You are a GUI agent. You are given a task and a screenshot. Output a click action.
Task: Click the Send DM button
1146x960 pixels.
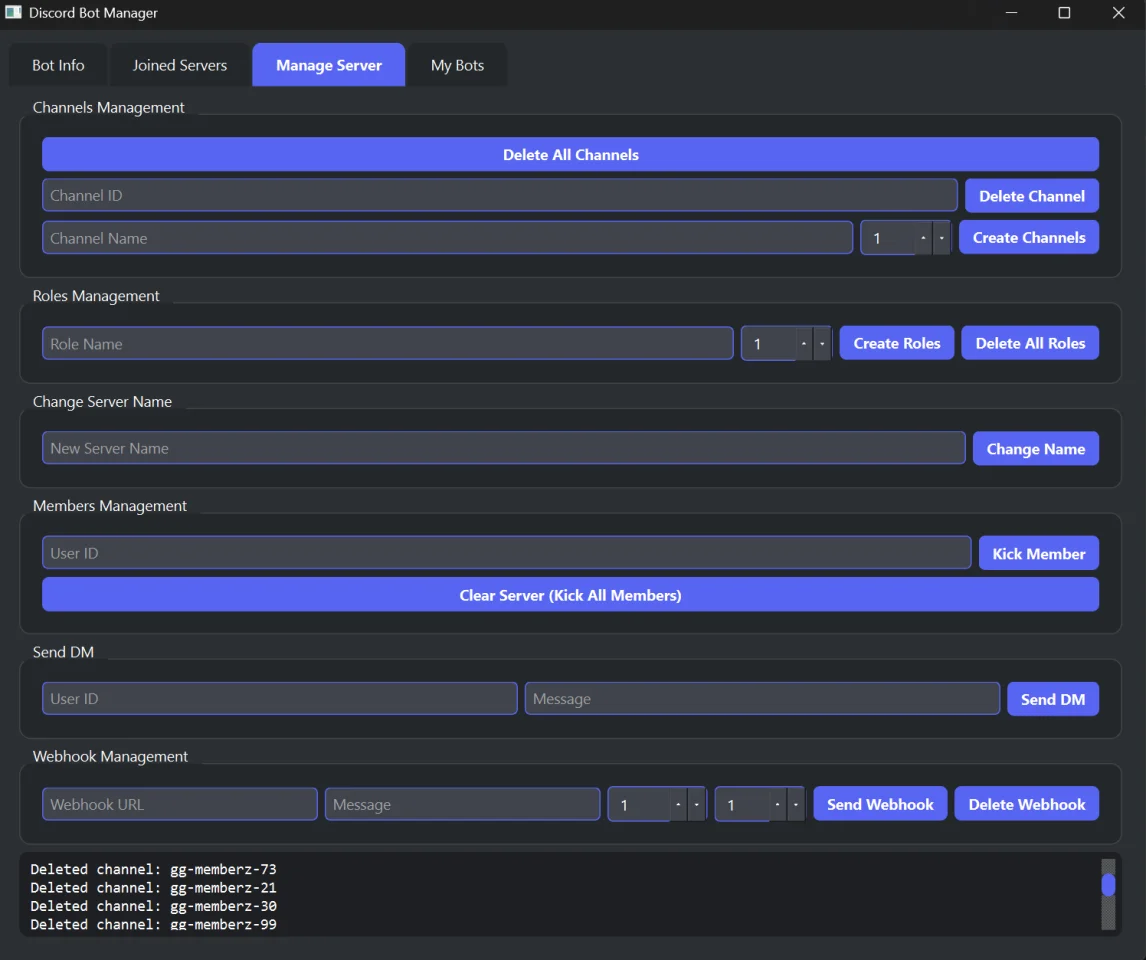pyautogui.click(x=1052, y=699)
